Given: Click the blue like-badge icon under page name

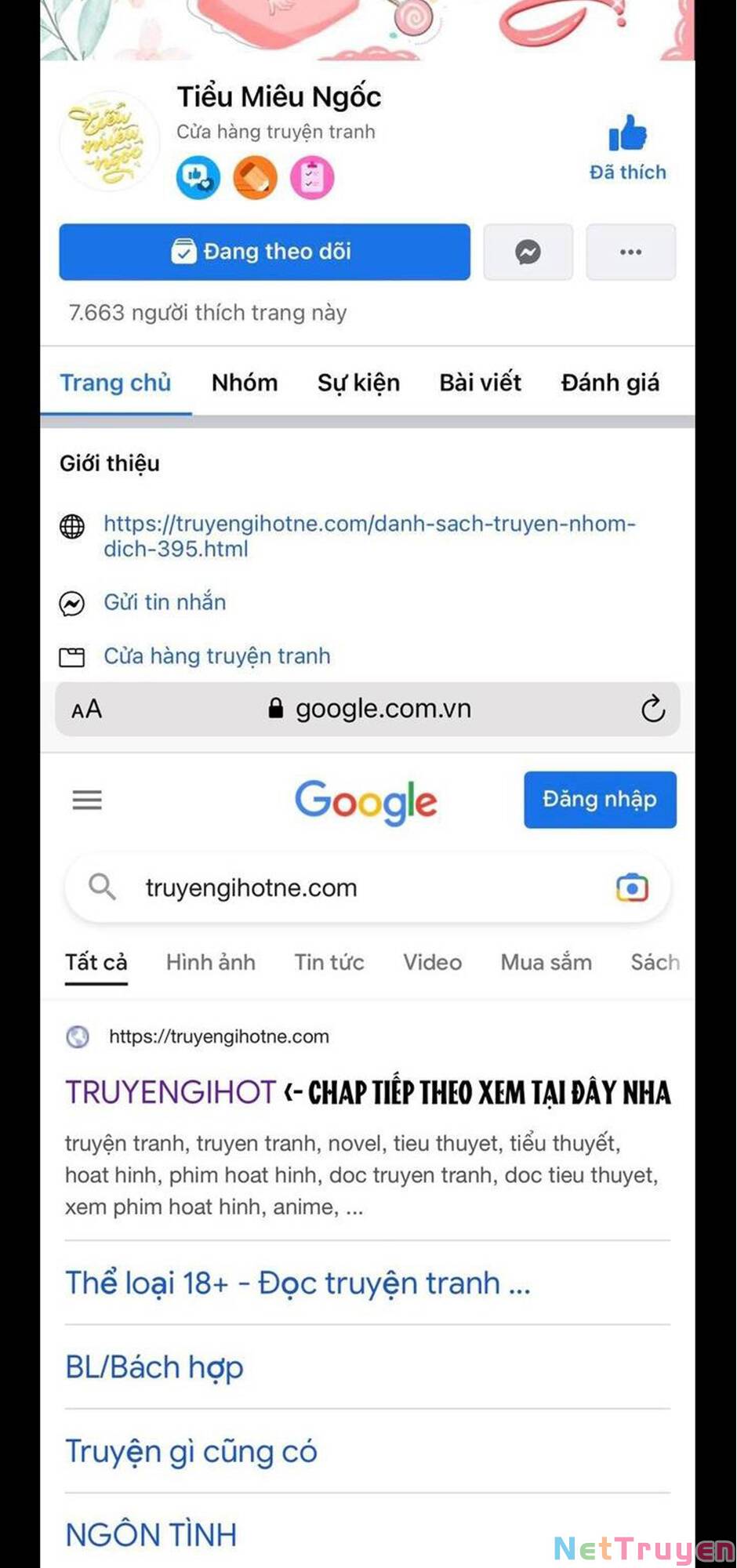Looking at the screenshot, I should [198, 178].
